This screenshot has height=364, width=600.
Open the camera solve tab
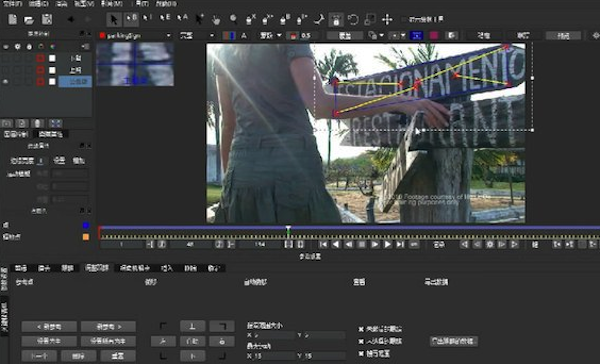135,268
